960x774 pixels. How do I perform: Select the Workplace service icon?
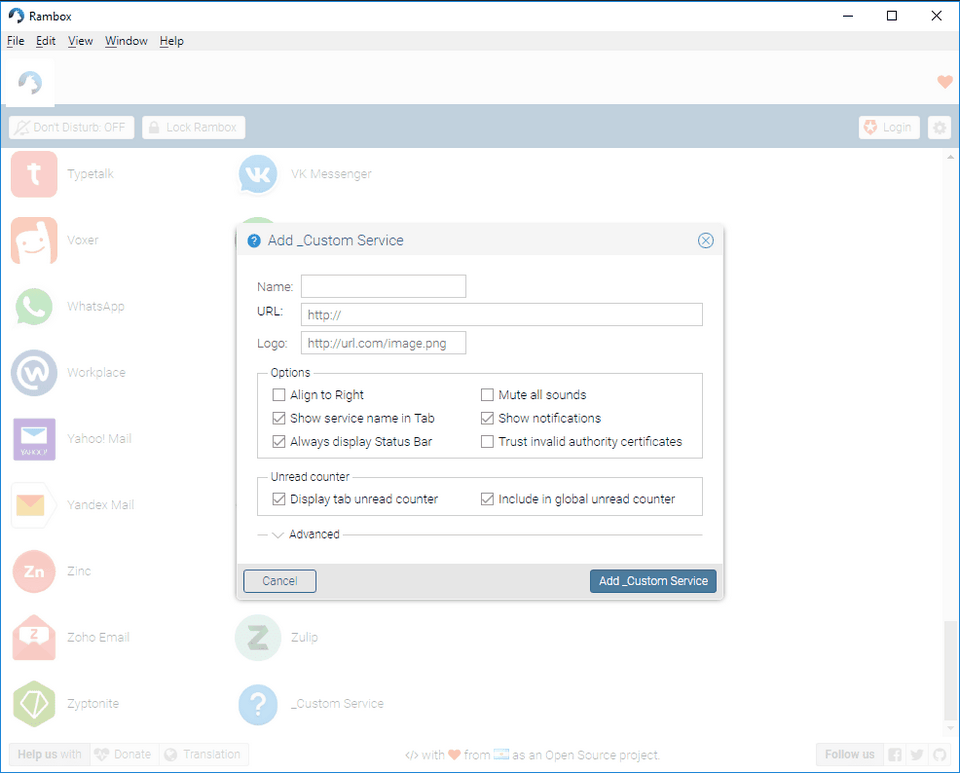pos(34,373)
